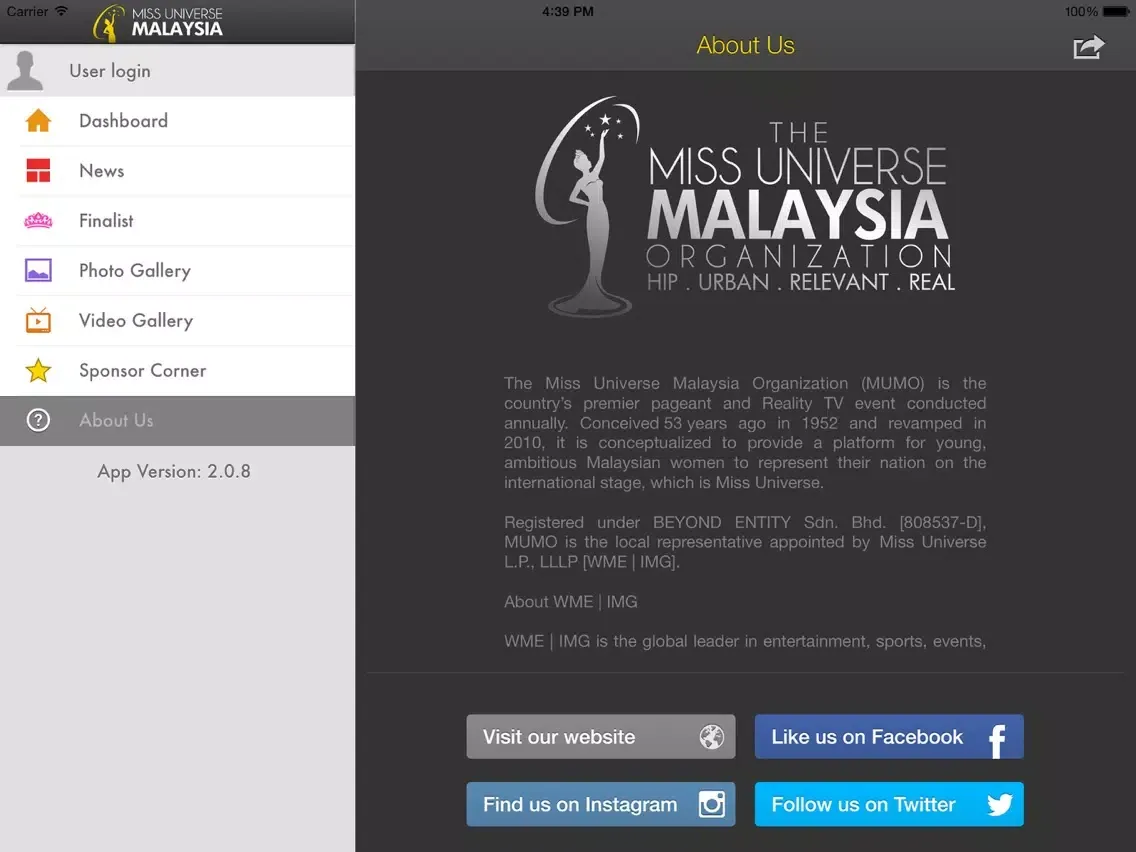This screenshot has width=1136, height=852.
Task: Open the User login row
Action: [178, 70]
